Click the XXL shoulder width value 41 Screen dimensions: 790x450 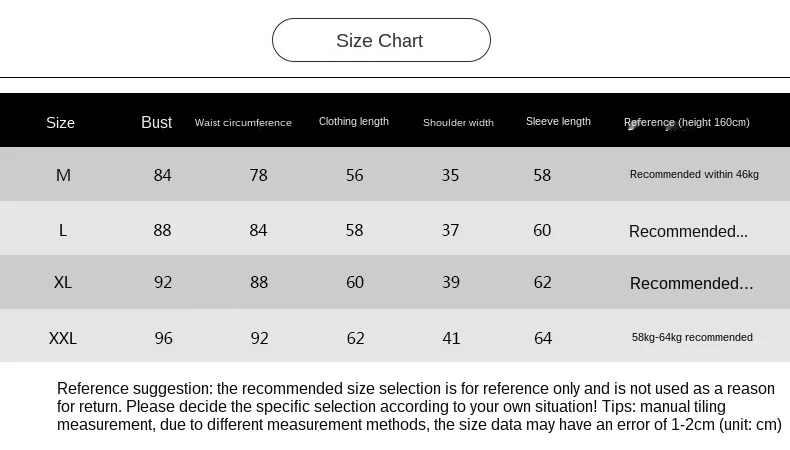451,338
